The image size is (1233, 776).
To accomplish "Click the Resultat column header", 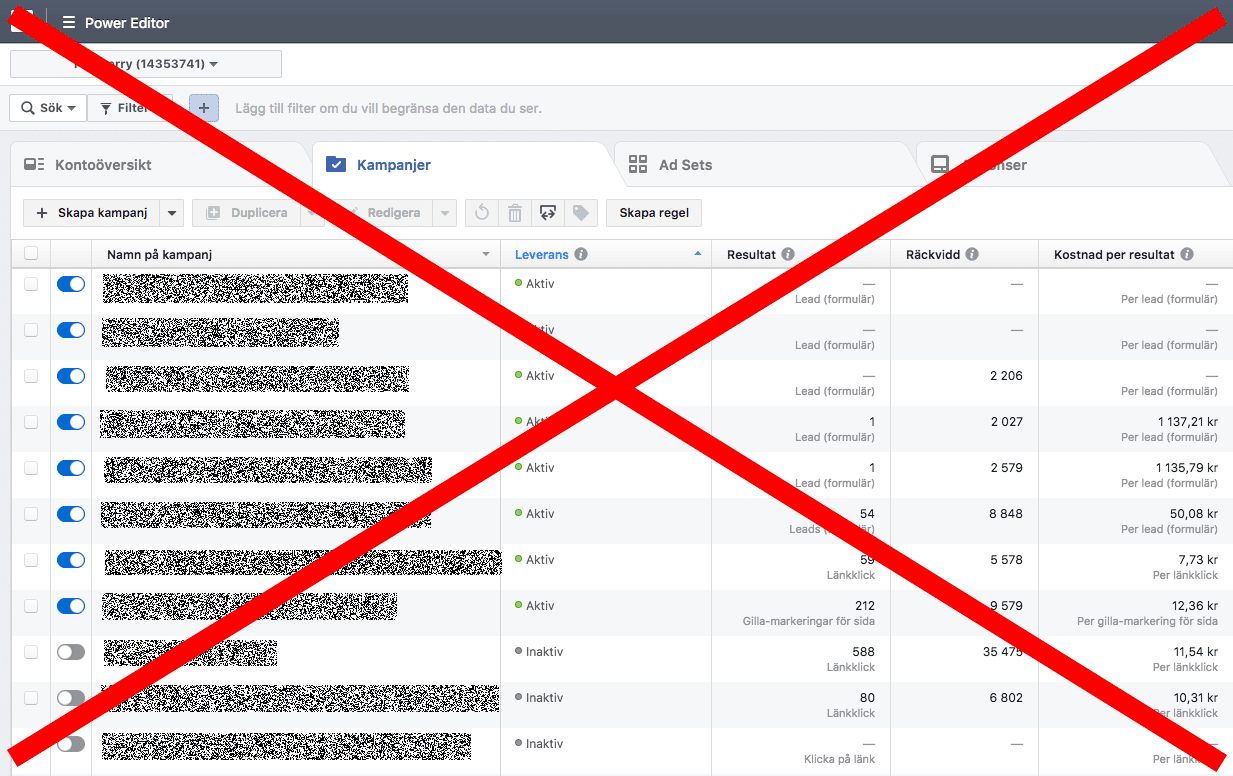I will 752,255.
